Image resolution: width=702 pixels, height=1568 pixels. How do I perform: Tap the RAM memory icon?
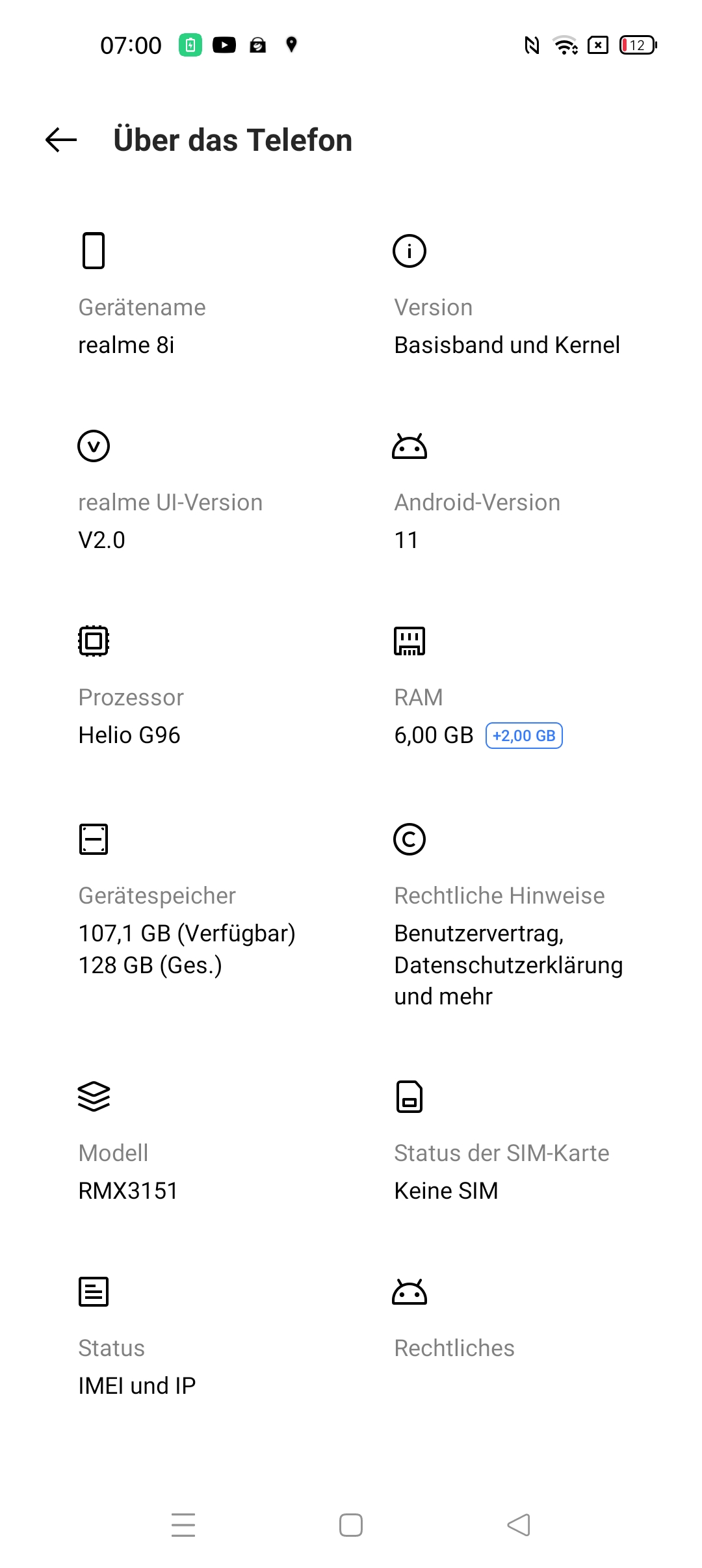pyautogui.click(x=409, y=641)
